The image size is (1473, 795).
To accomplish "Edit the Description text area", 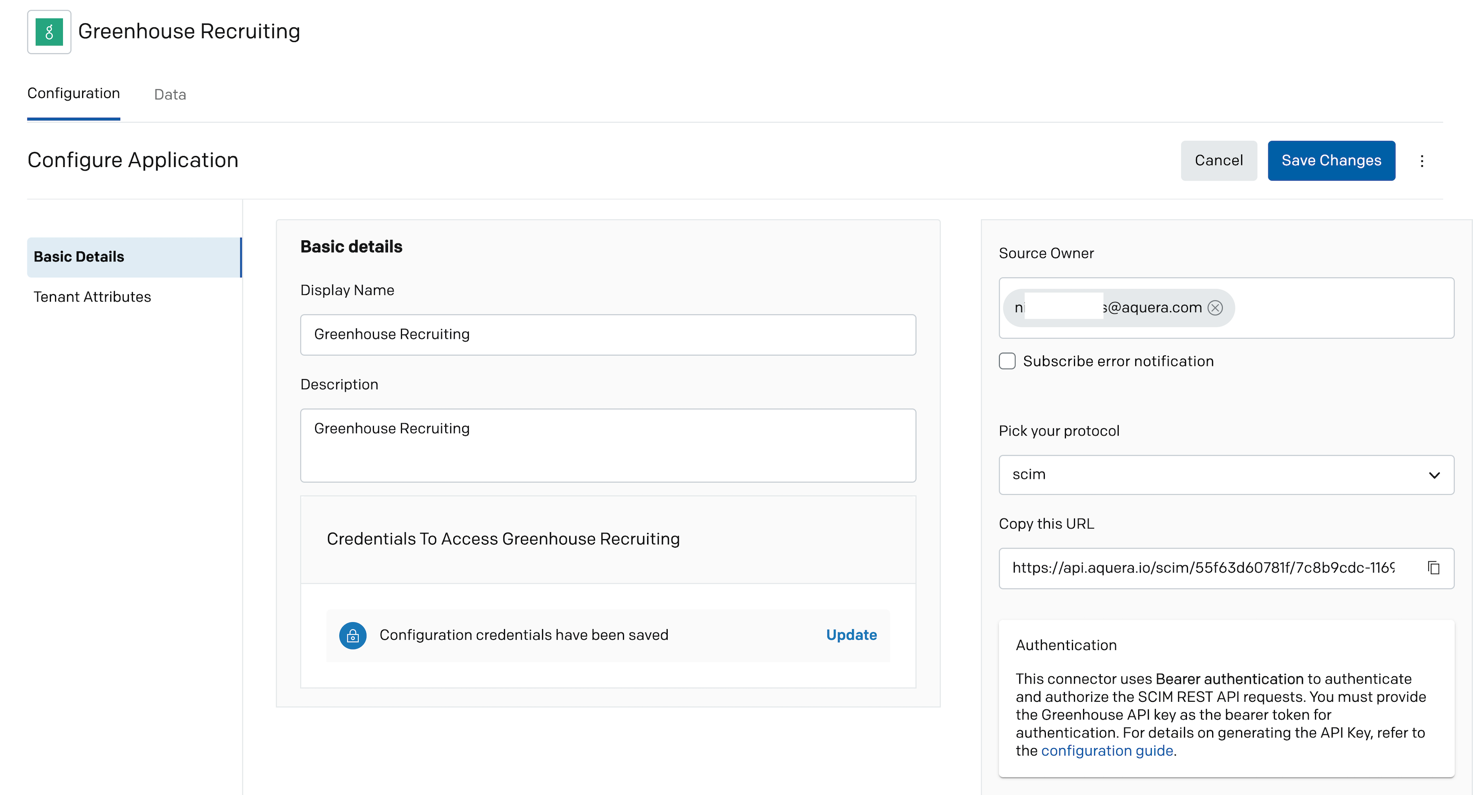I will coord(608,446).
